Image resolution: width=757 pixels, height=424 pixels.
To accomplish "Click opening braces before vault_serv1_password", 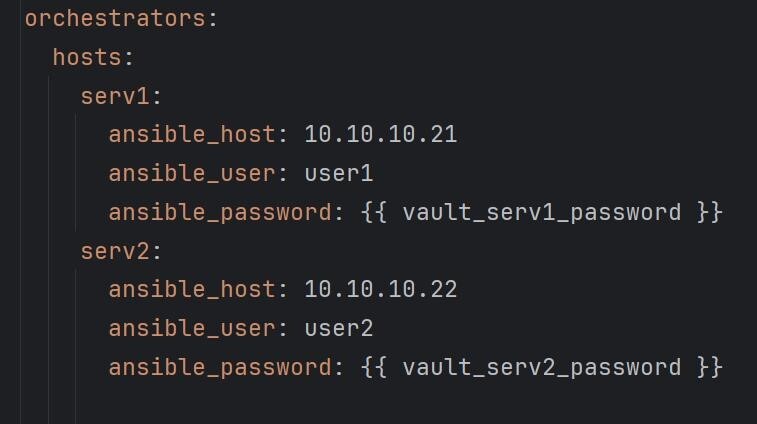I will click(x=374, y=212).
